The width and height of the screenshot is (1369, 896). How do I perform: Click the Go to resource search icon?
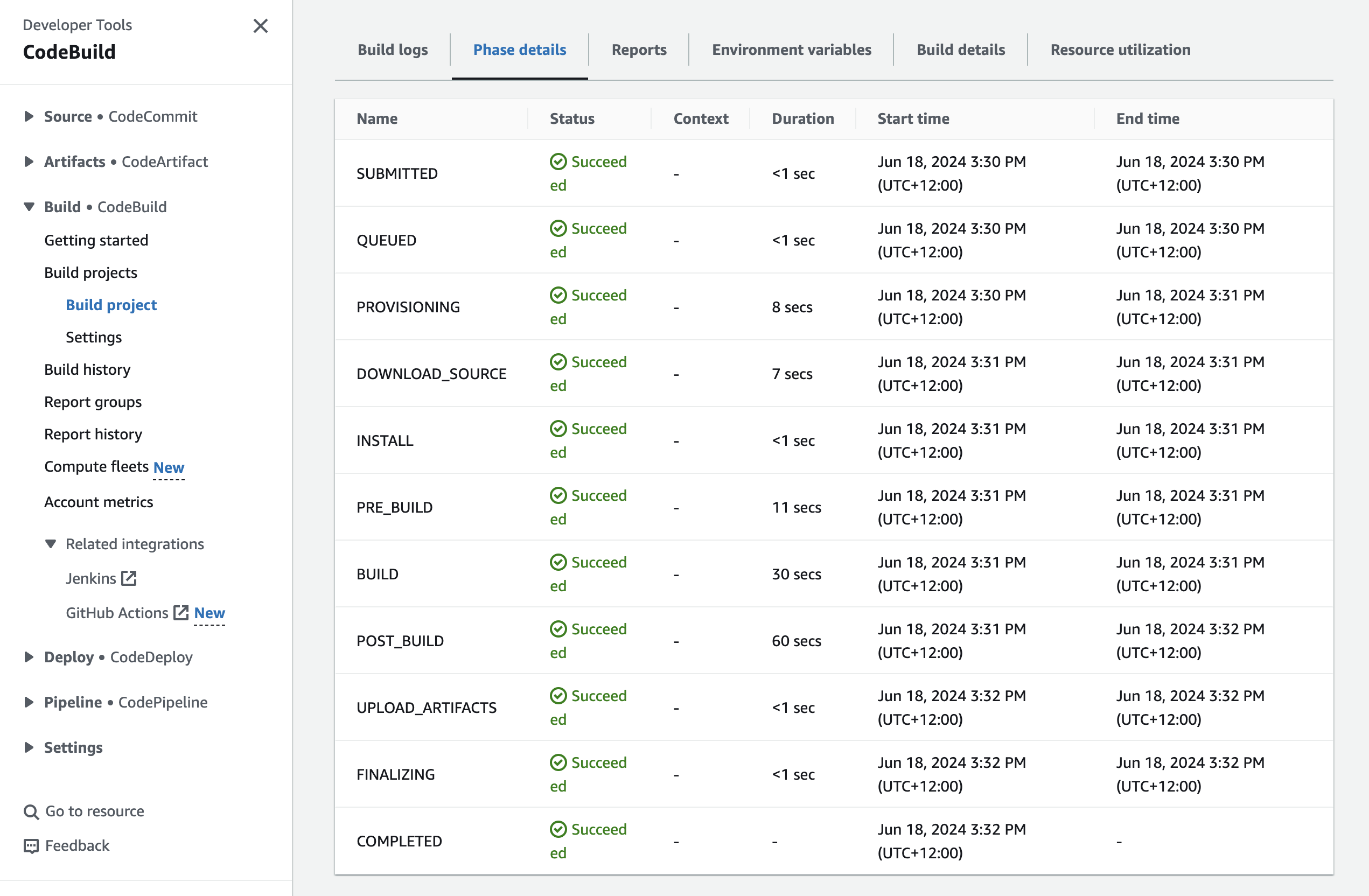(31, 811)
